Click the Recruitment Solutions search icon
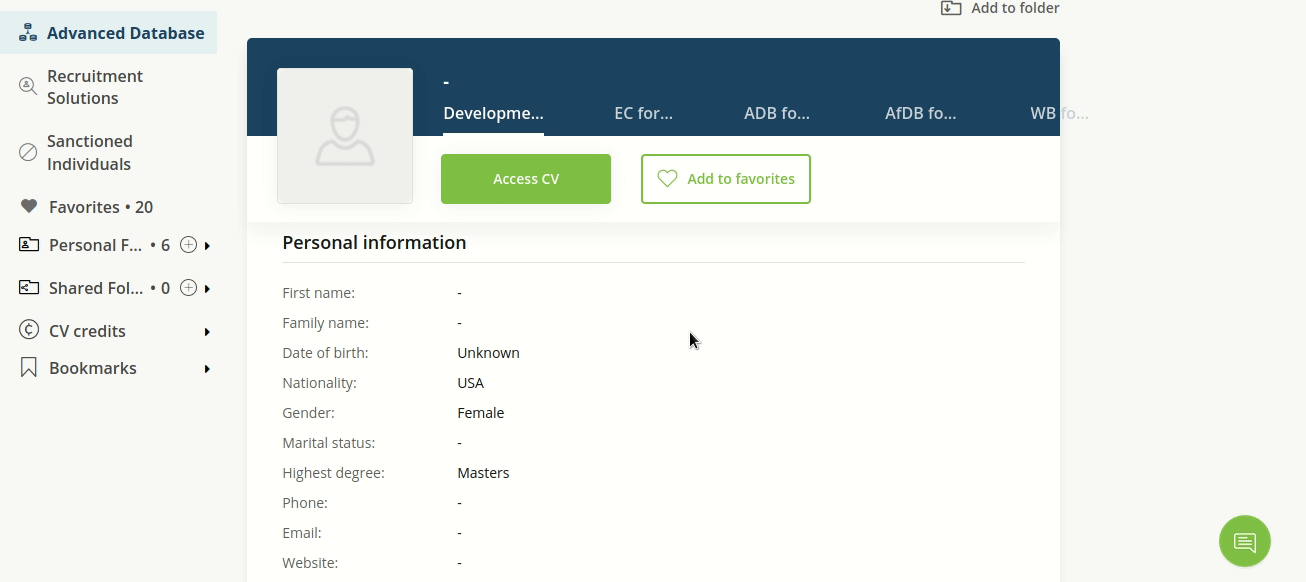This screenshot has width=1306, height=582. coord(28,87)
